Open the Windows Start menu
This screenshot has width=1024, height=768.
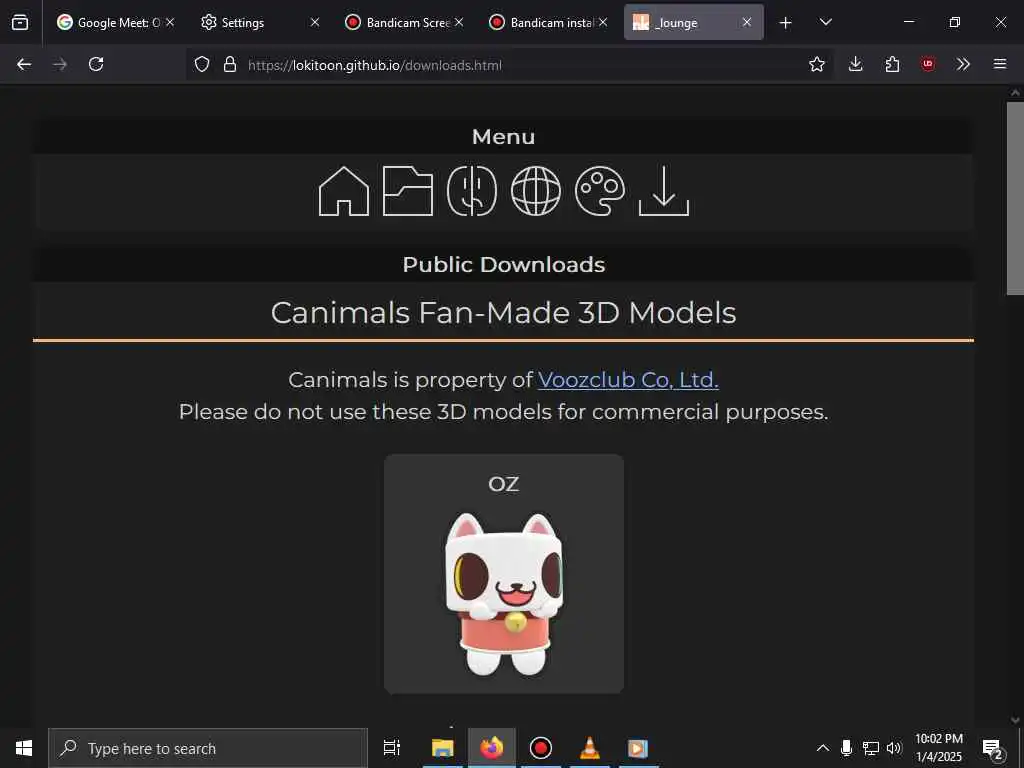(24, 748)
